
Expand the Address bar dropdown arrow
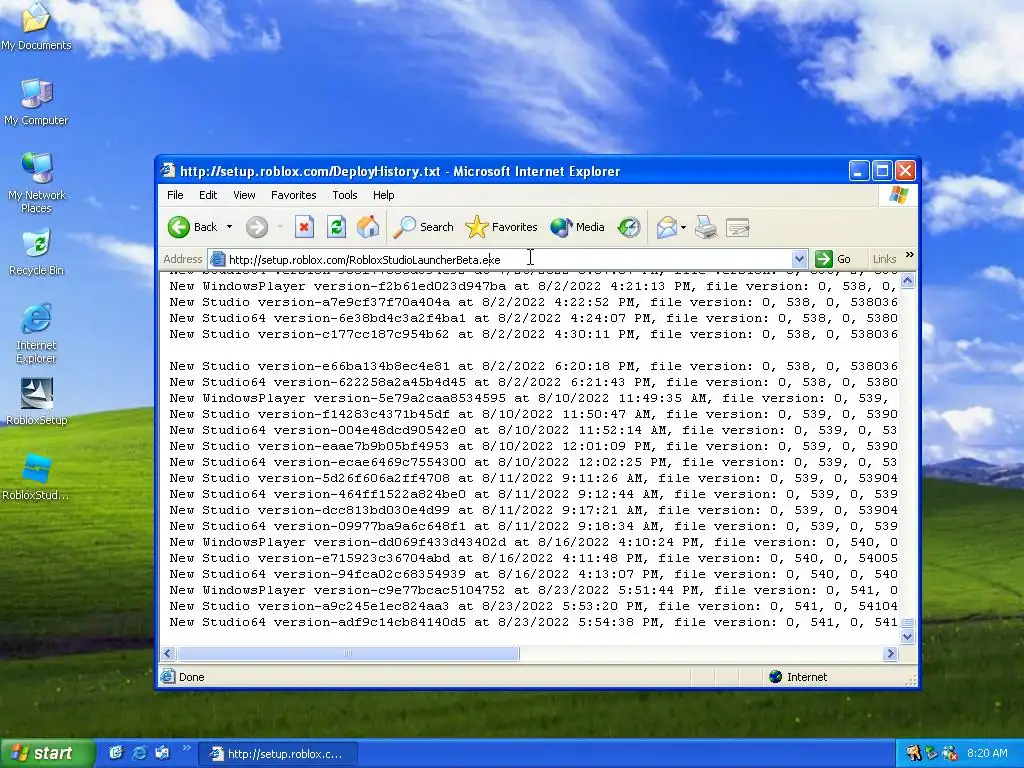click(799, 259)
